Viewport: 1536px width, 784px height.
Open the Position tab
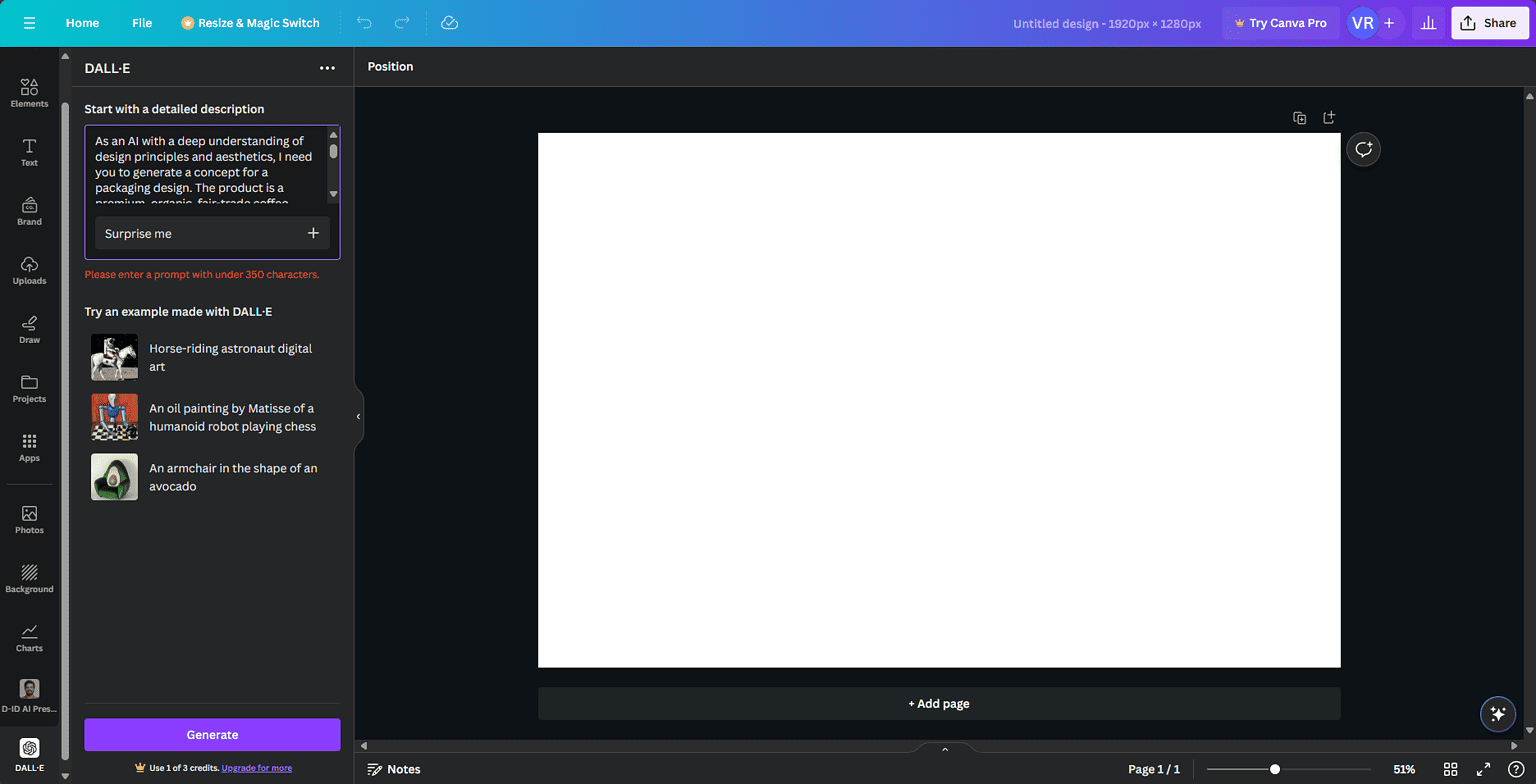(x=390, y=67)
